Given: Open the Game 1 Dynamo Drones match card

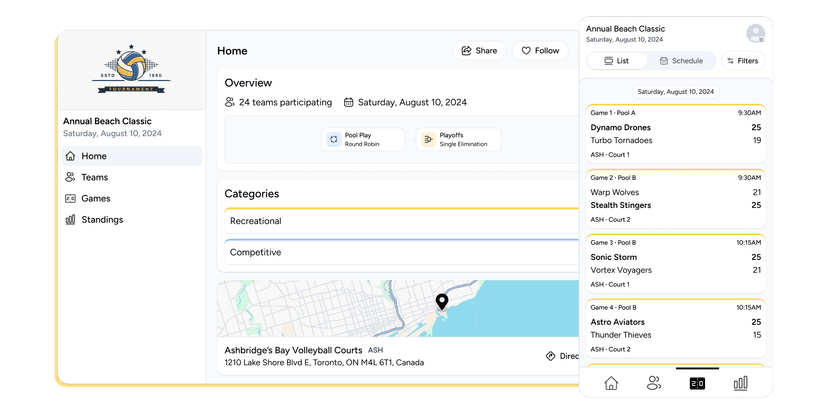Looking at the screenshot, I should 676,134.
